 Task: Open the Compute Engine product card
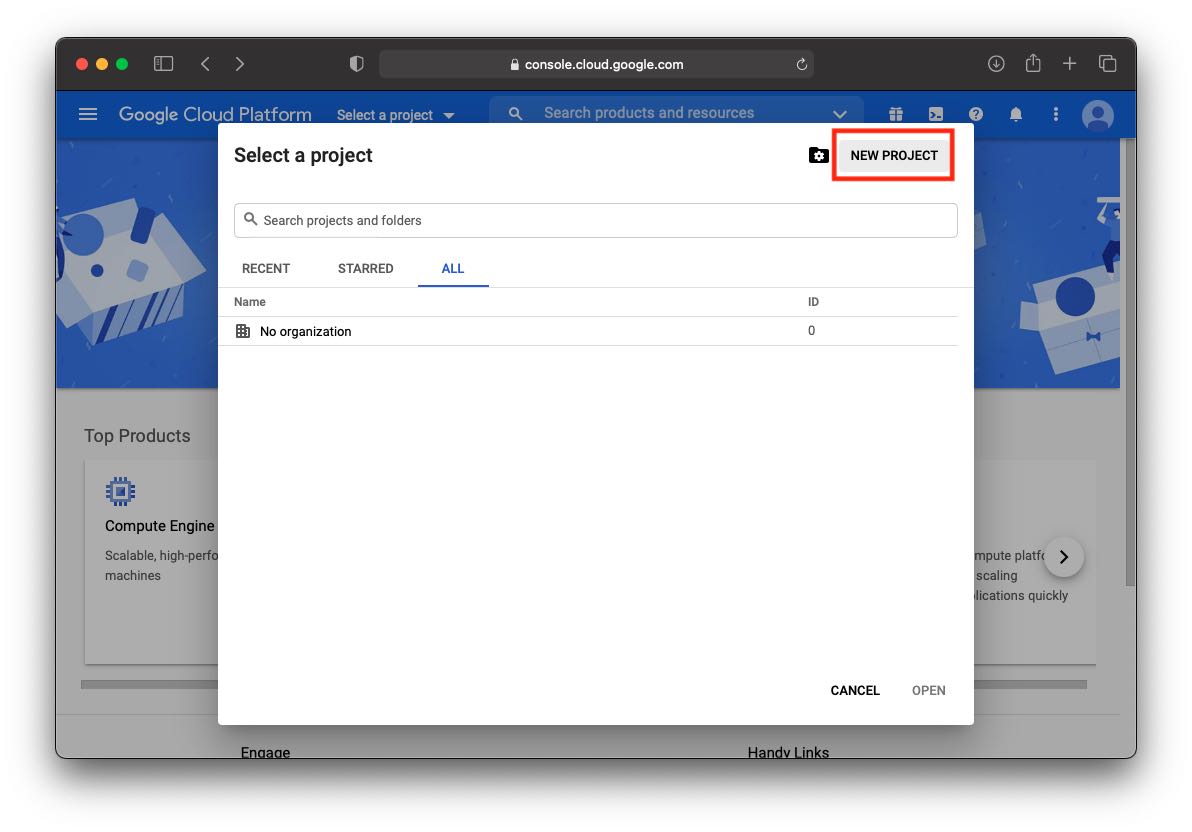click(152, 561)
